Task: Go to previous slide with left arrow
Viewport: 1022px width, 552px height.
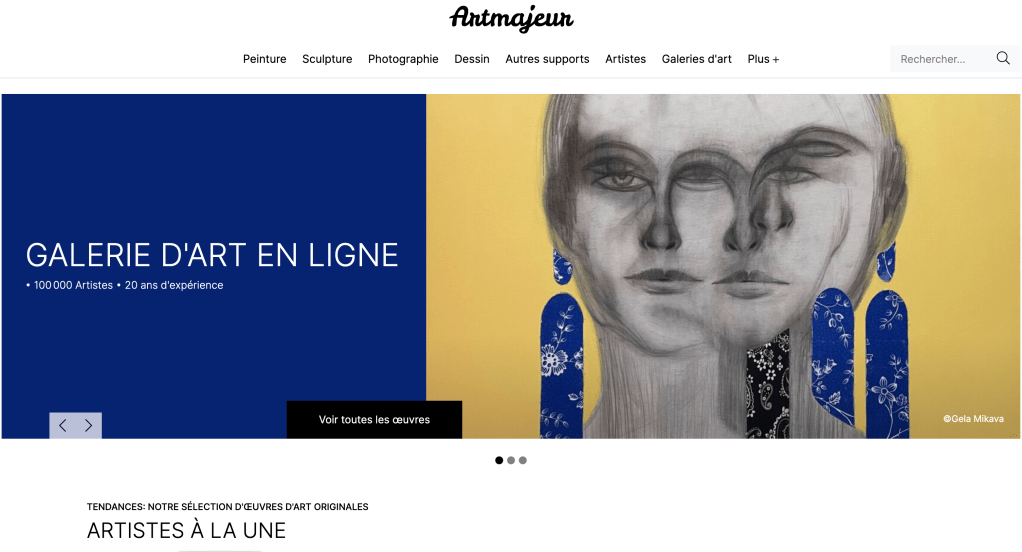Action: tap(63, 426)
